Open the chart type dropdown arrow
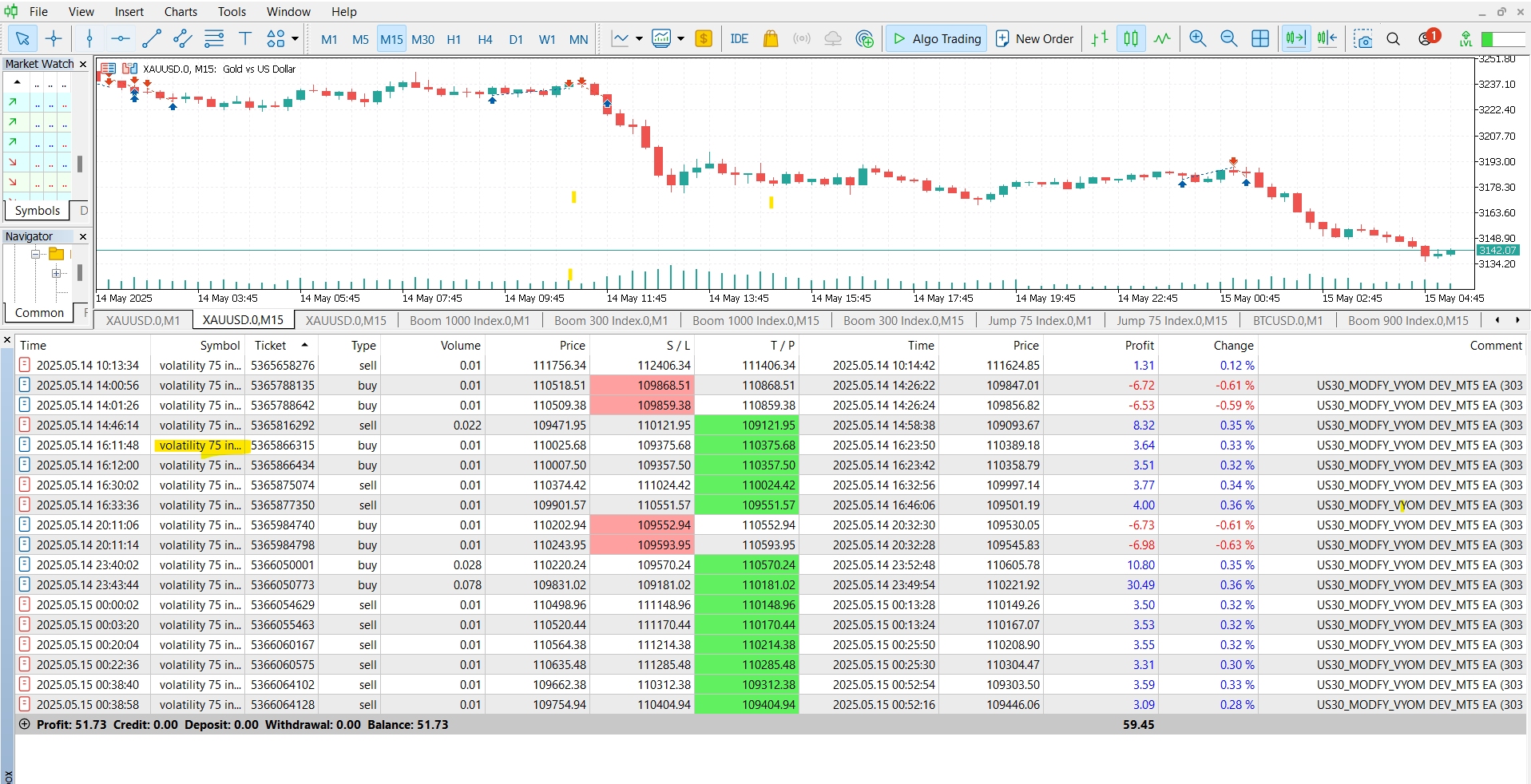The height and width of the screenshot is (784, 1531). pyautogui.click(x=639, y=38)
